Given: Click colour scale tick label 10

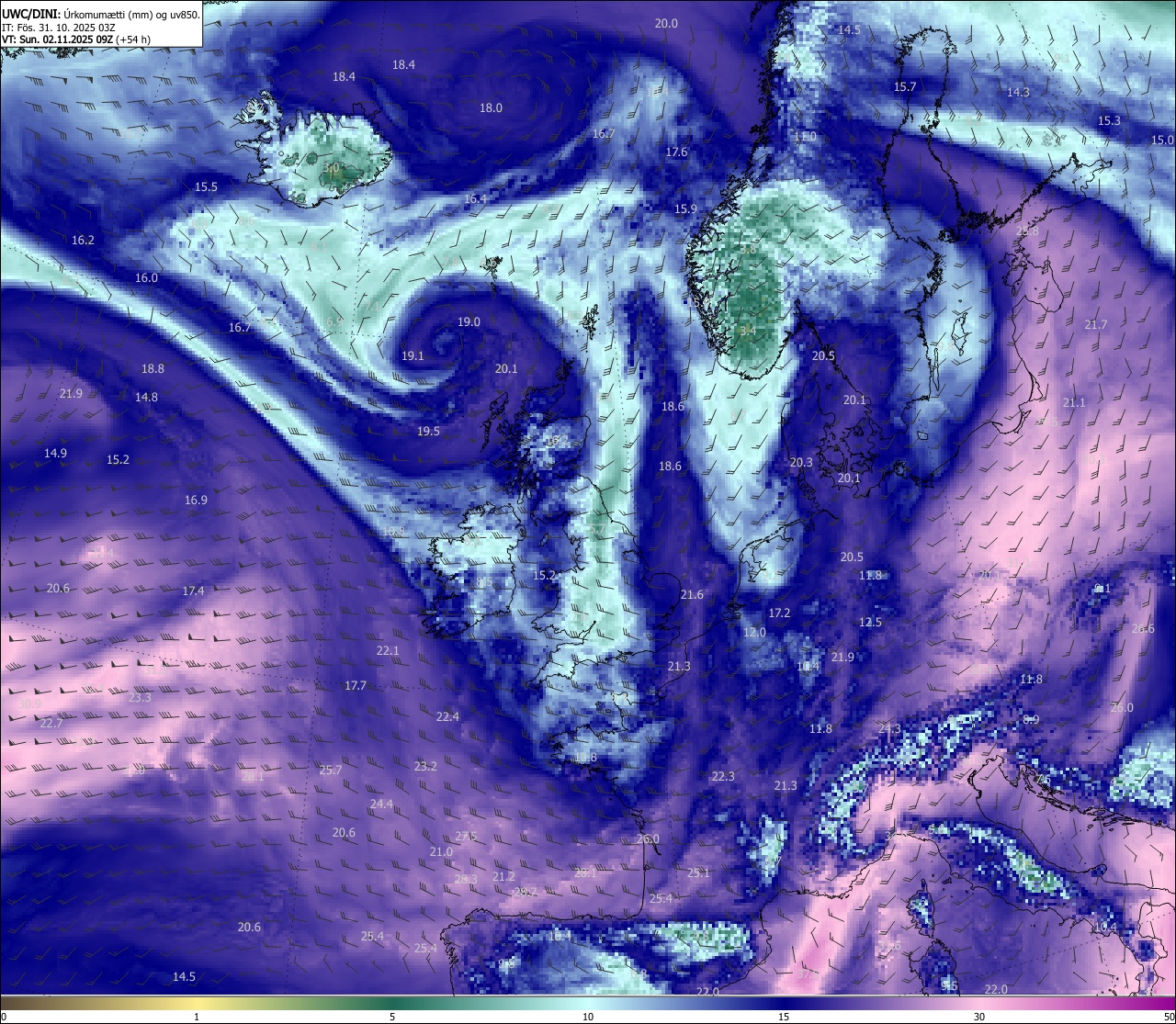Looking at the screenshot, I should click(588, 1017).
